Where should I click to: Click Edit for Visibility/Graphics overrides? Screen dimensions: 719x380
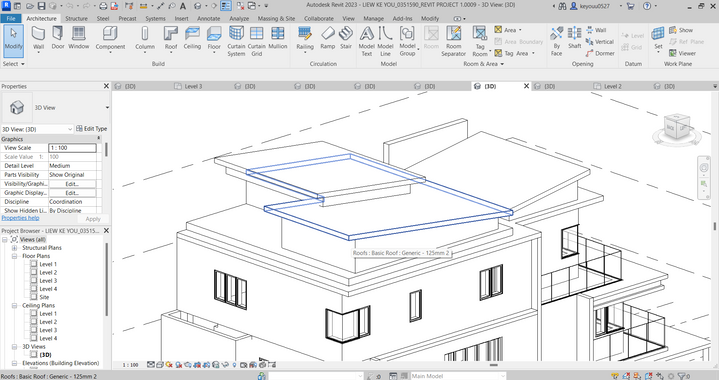click(72, 184)
